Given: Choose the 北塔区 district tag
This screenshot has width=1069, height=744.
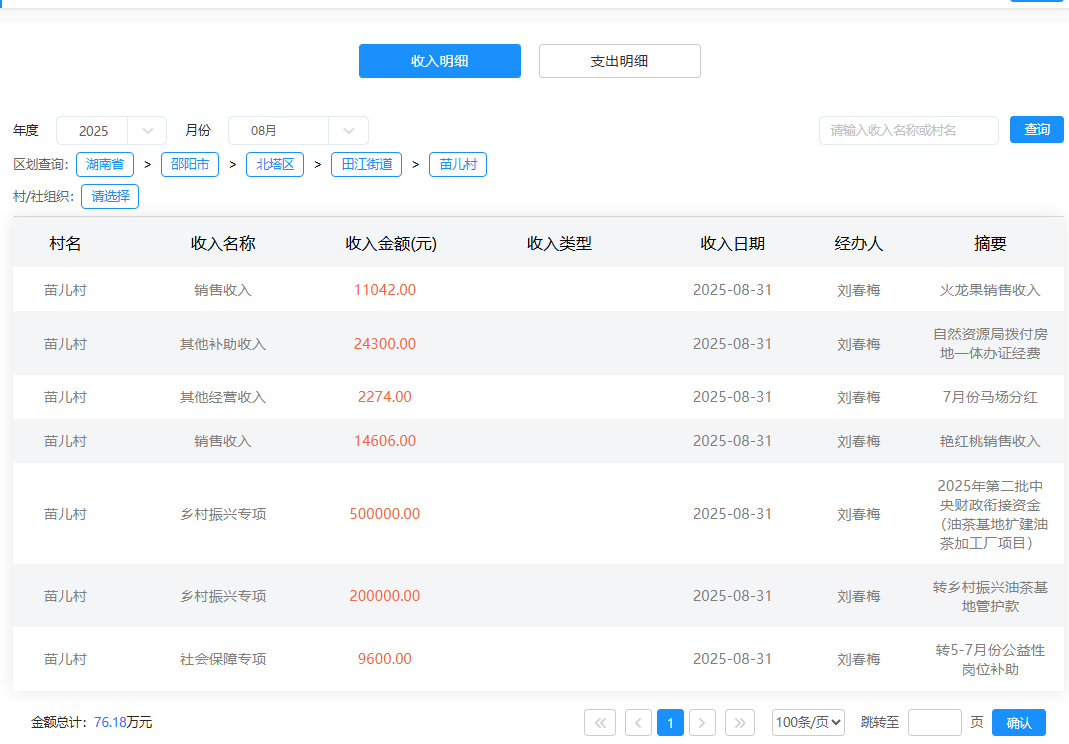Looking at the screenshot, I should pos(275,164).
